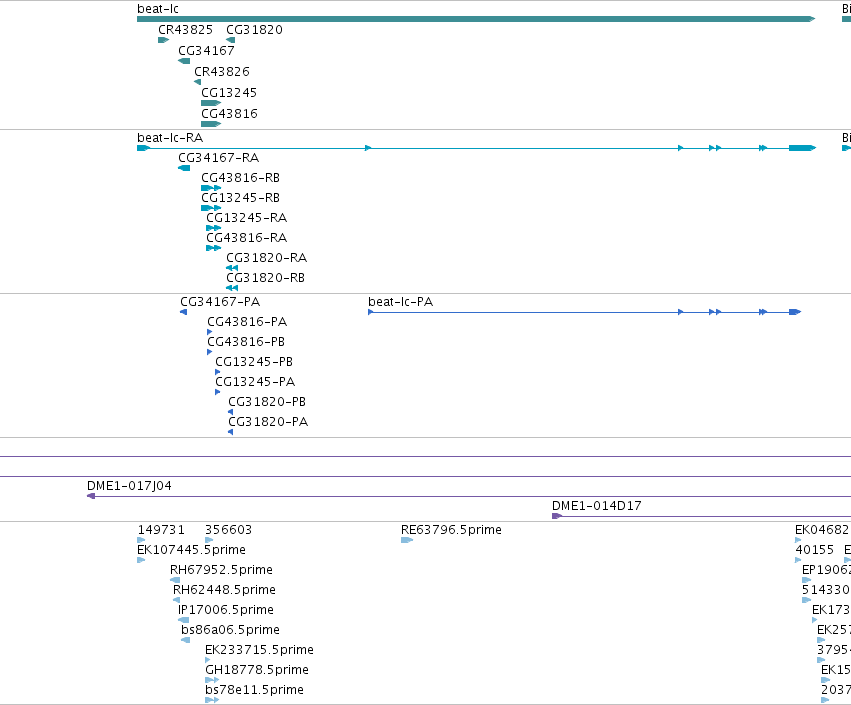
Task: Select the DME1-017J04 clone arrow end
Action: pos(91,496)
